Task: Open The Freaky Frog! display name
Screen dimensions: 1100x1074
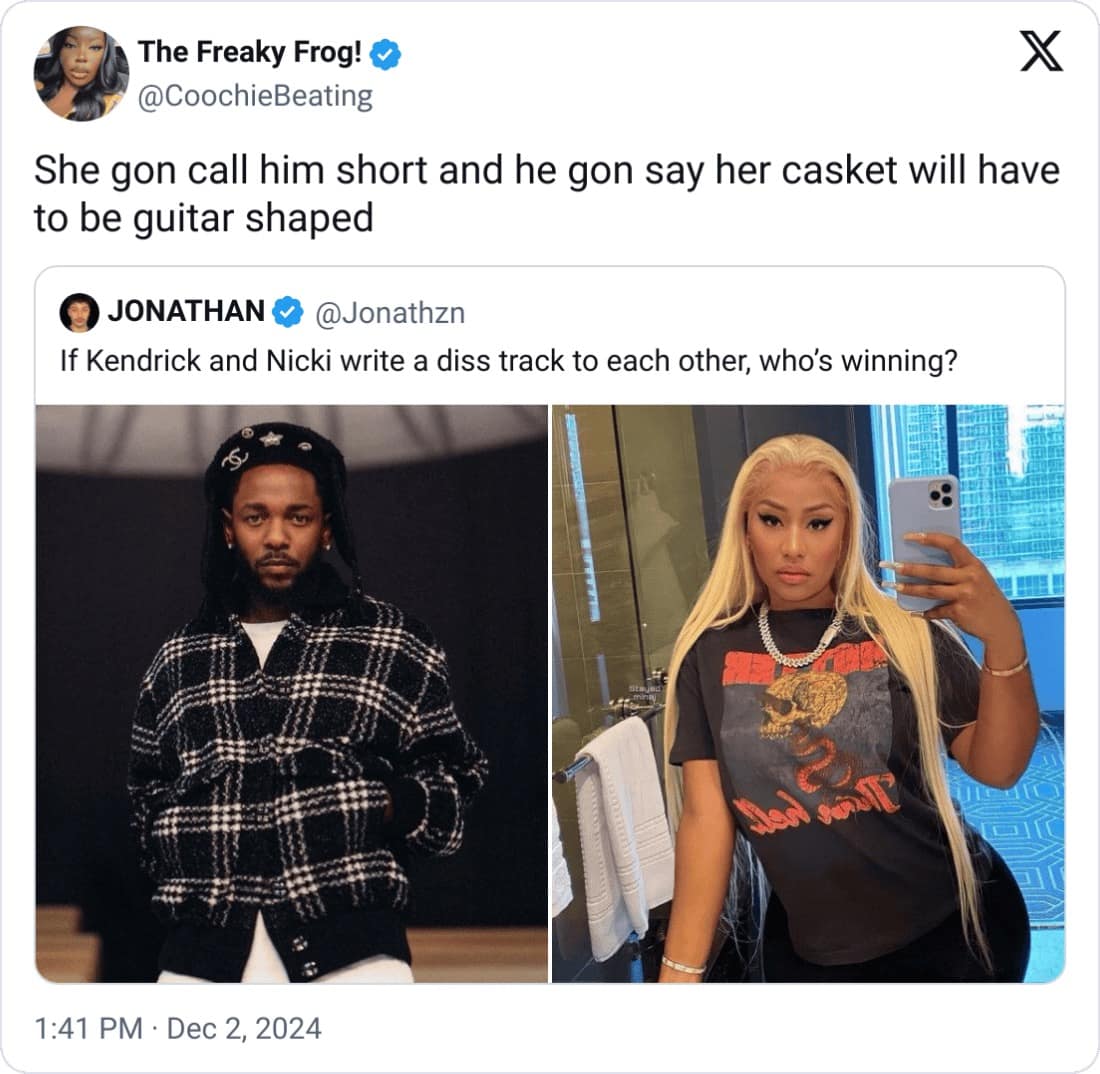Action: click(250, 52)
